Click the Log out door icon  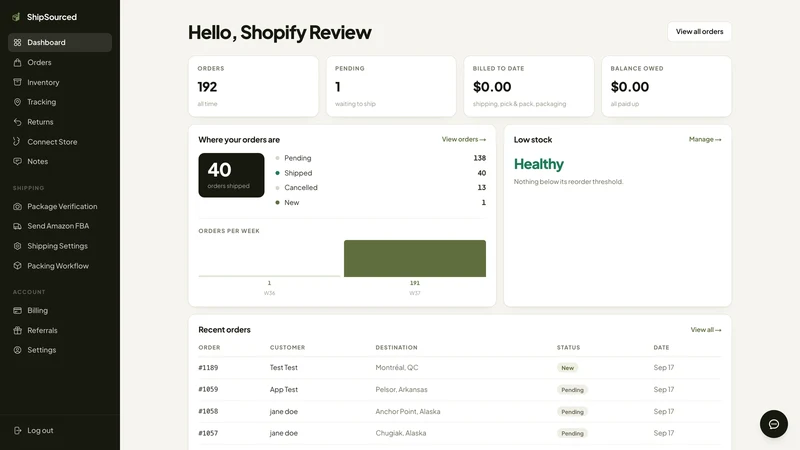pyautogui.click(x=17, y=431)
